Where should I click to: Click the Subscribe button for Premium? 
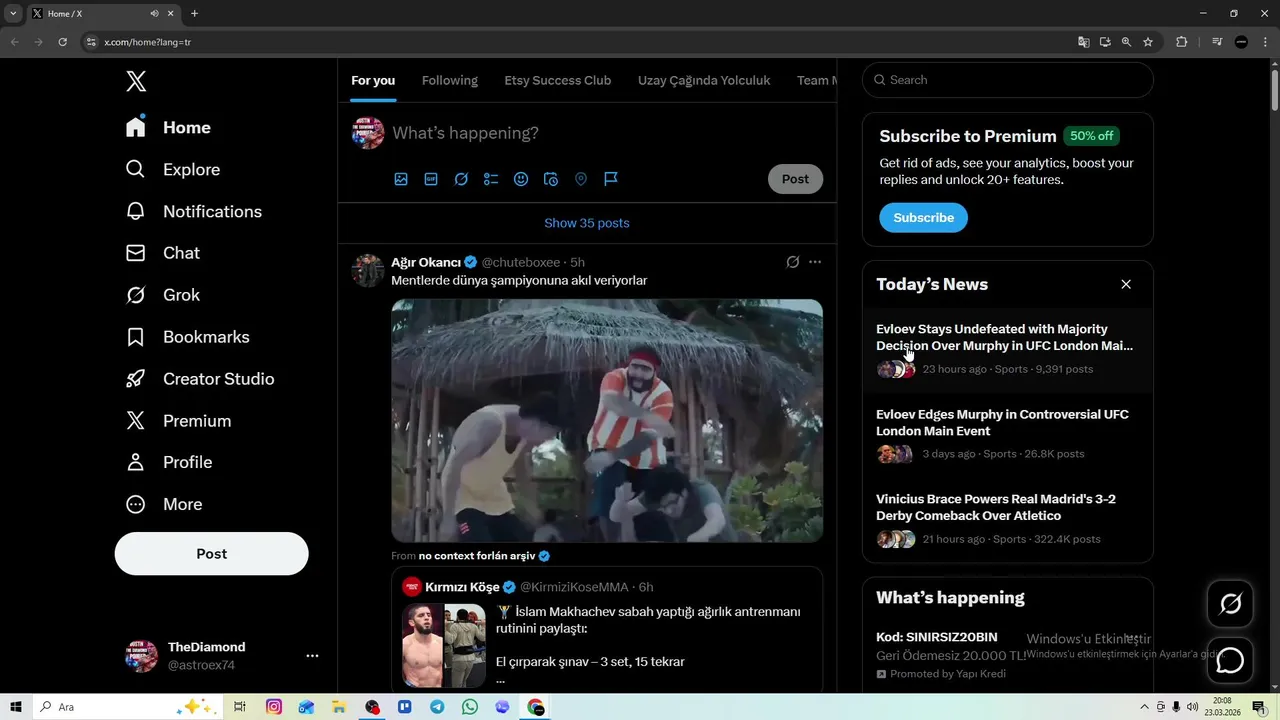coord(923,217)
